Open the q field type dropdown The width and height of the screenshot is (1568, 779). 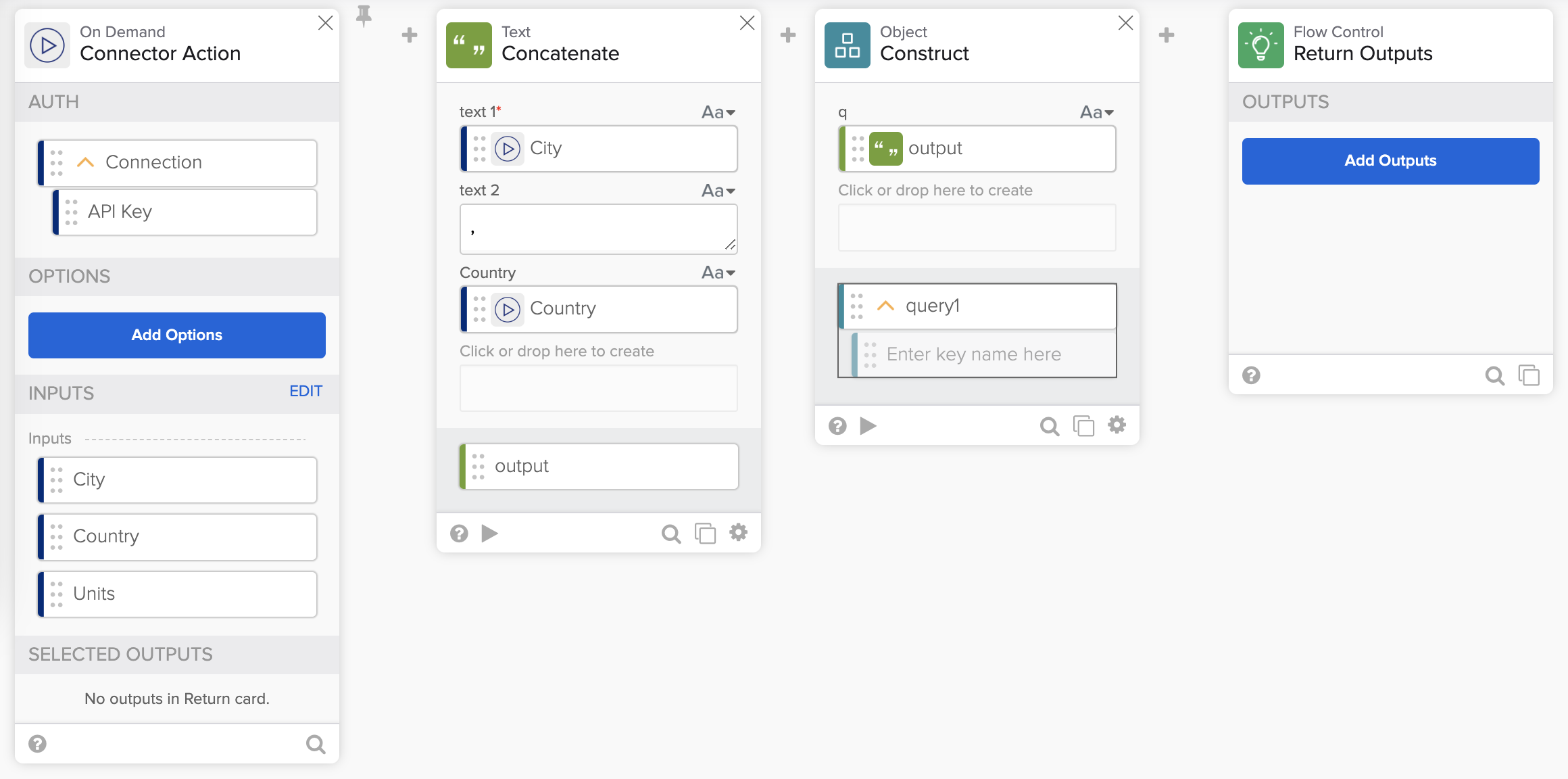pyautogui.click(x=1096, y=112)
